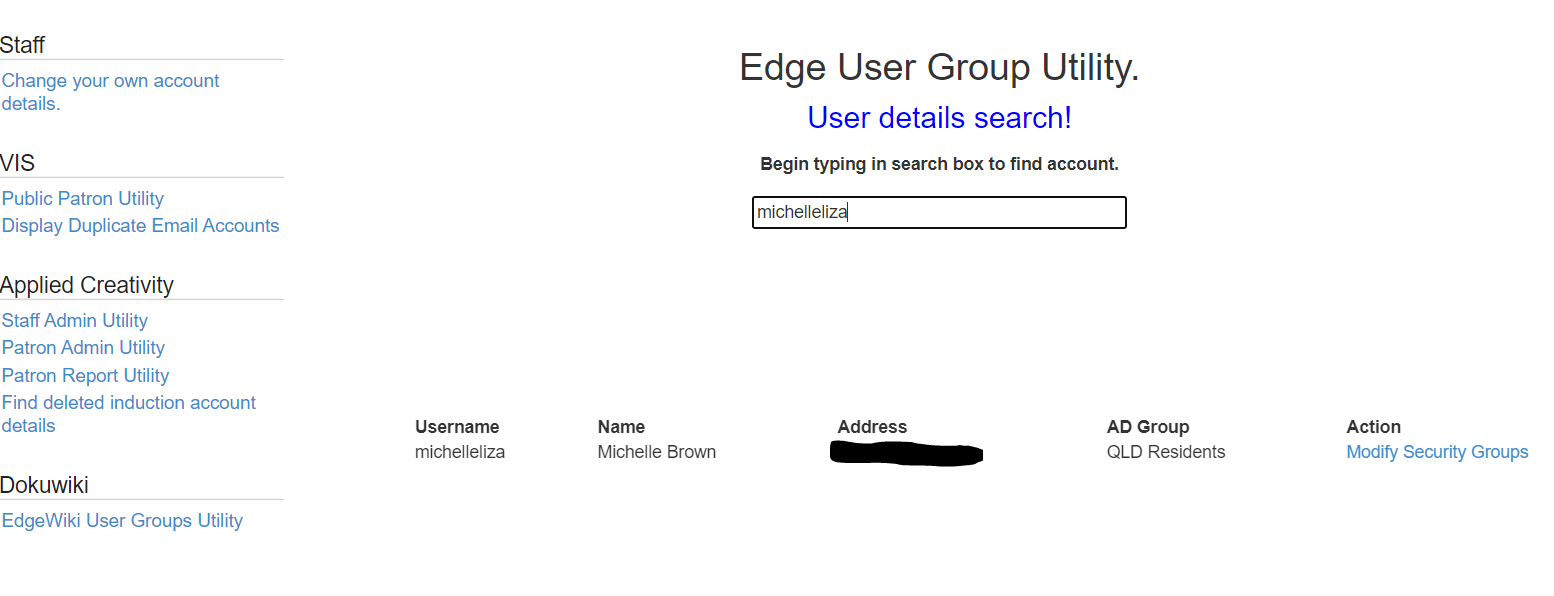Open Find deleted induction account details
Viewport: 1554px width, 596px height.
[128, 403]
